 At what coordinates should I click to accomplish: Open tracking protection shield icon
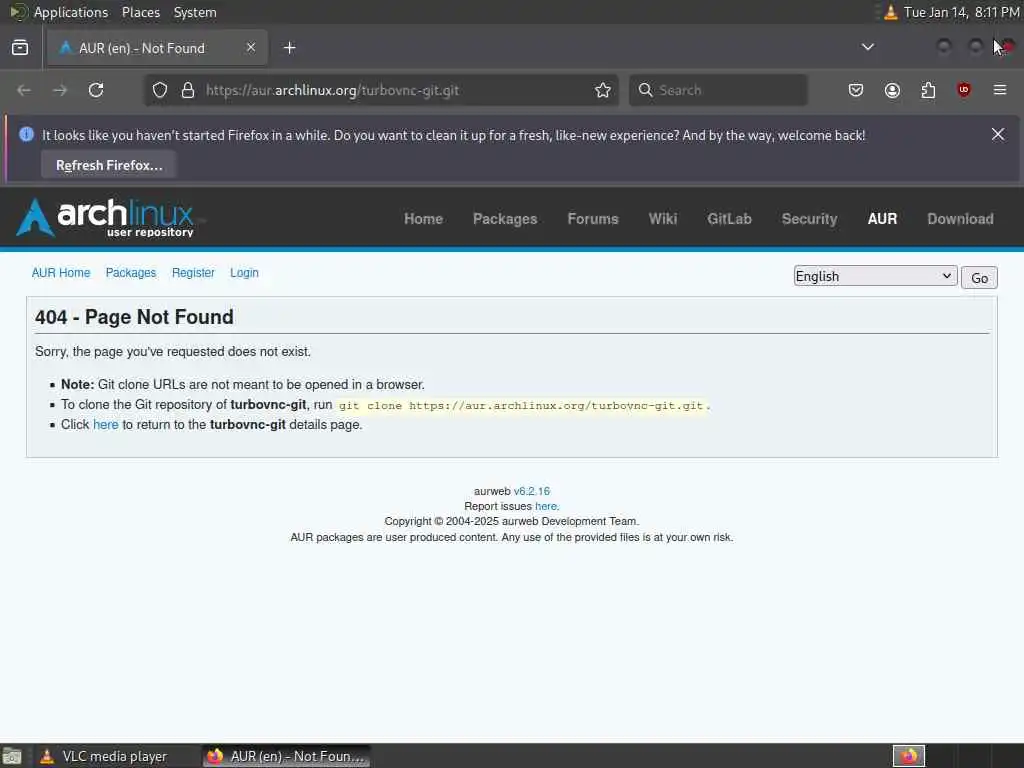click(x=160, y=90)
